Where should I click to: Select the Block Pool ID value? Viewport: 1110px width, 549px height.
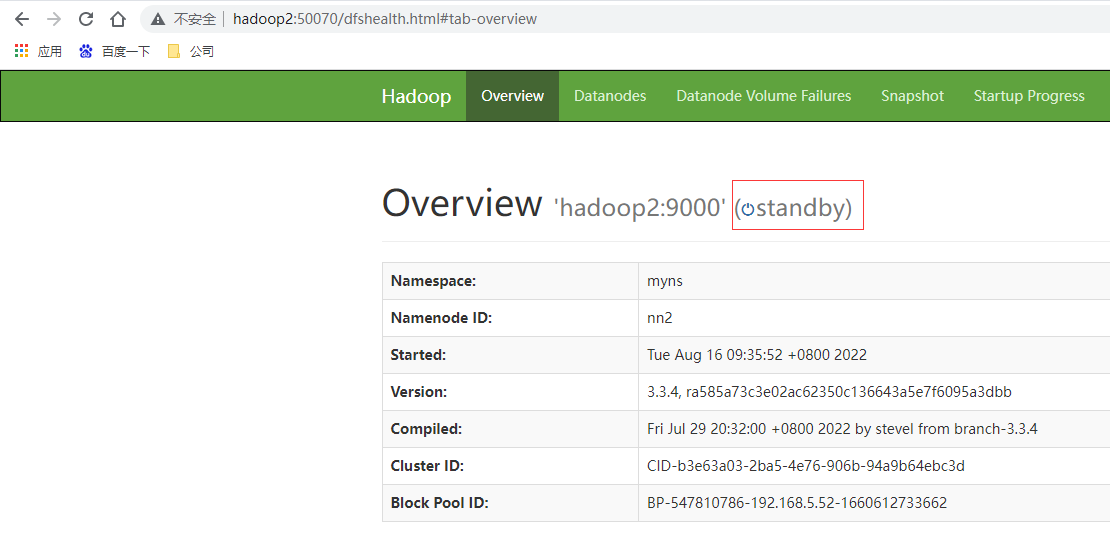click(797, 503)
